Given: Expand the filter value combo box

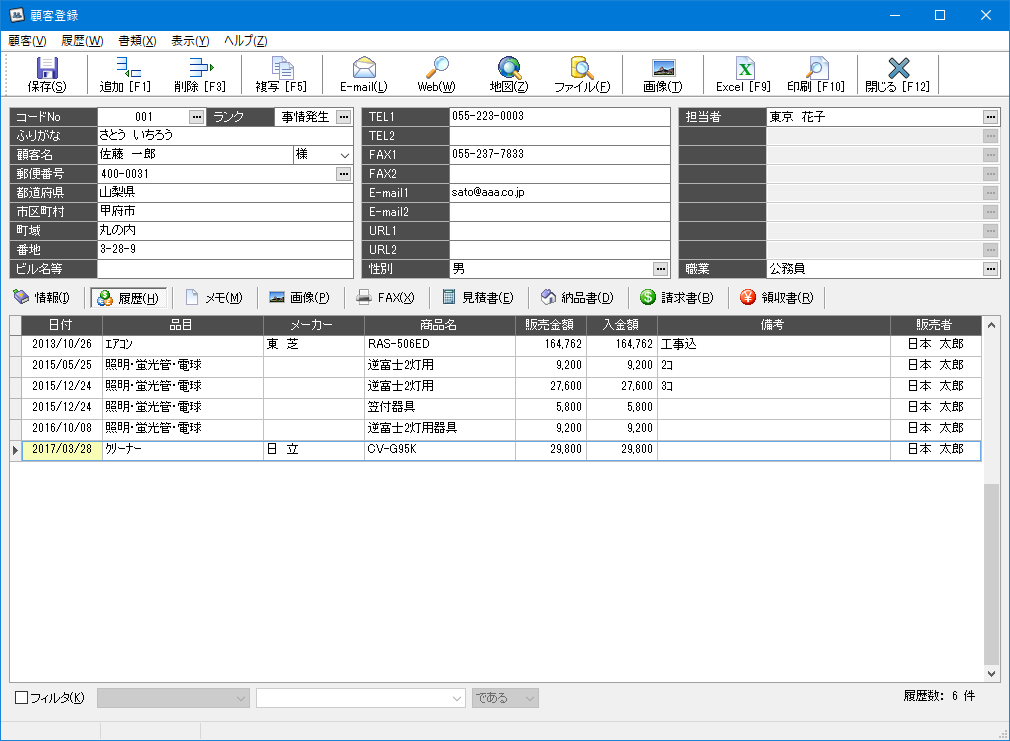Looking at the screenshot, I should [x=457, y=698].
